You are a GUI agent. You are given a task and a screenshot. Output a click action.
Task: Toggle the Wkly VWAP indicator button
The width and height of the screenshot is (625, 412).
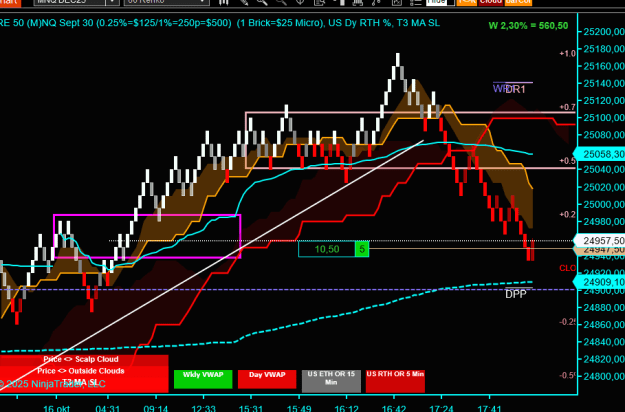coord(203,379)
